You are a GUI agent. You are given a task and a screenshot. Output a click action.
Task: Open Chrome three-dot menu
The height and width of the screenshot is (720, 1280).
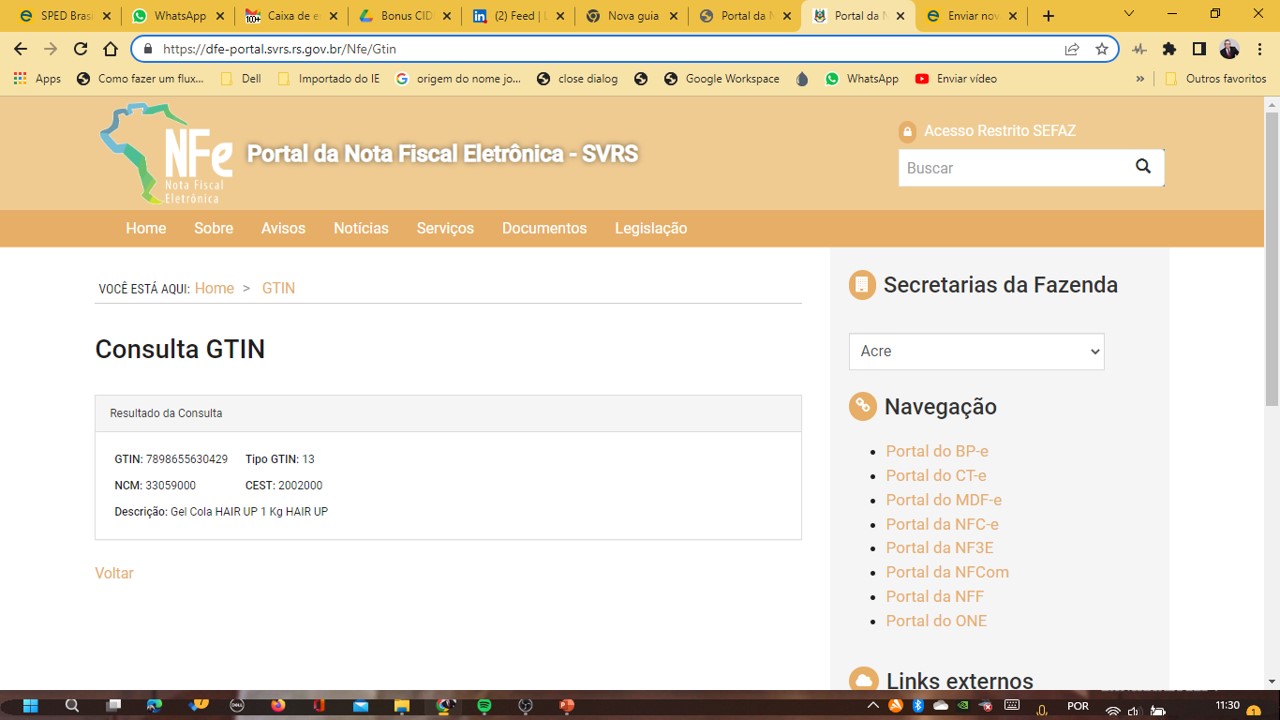tap(1259, 48)
